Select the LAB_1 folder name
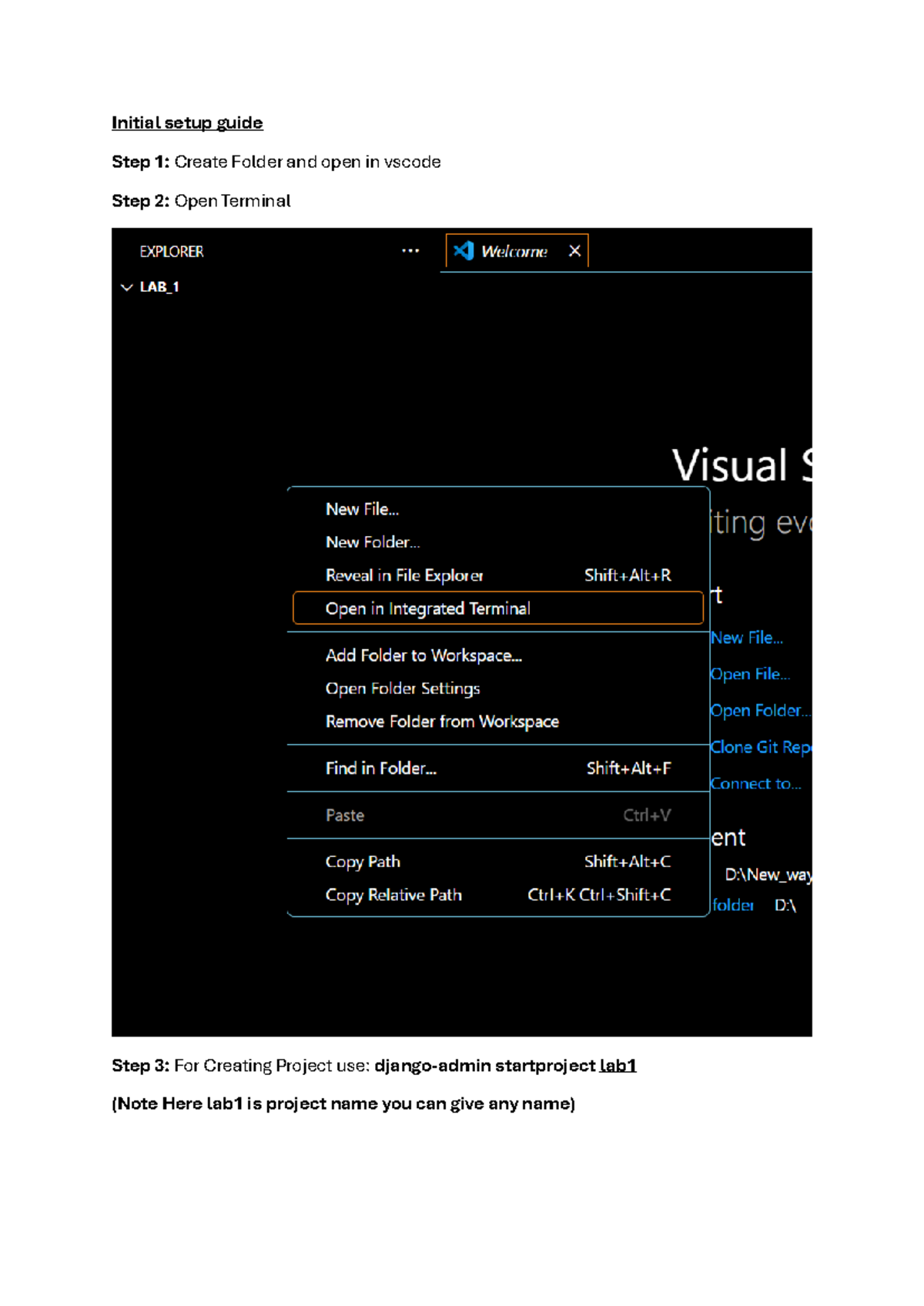Image resolution: width=924 pixels, height=1306 pixels. 159,287
